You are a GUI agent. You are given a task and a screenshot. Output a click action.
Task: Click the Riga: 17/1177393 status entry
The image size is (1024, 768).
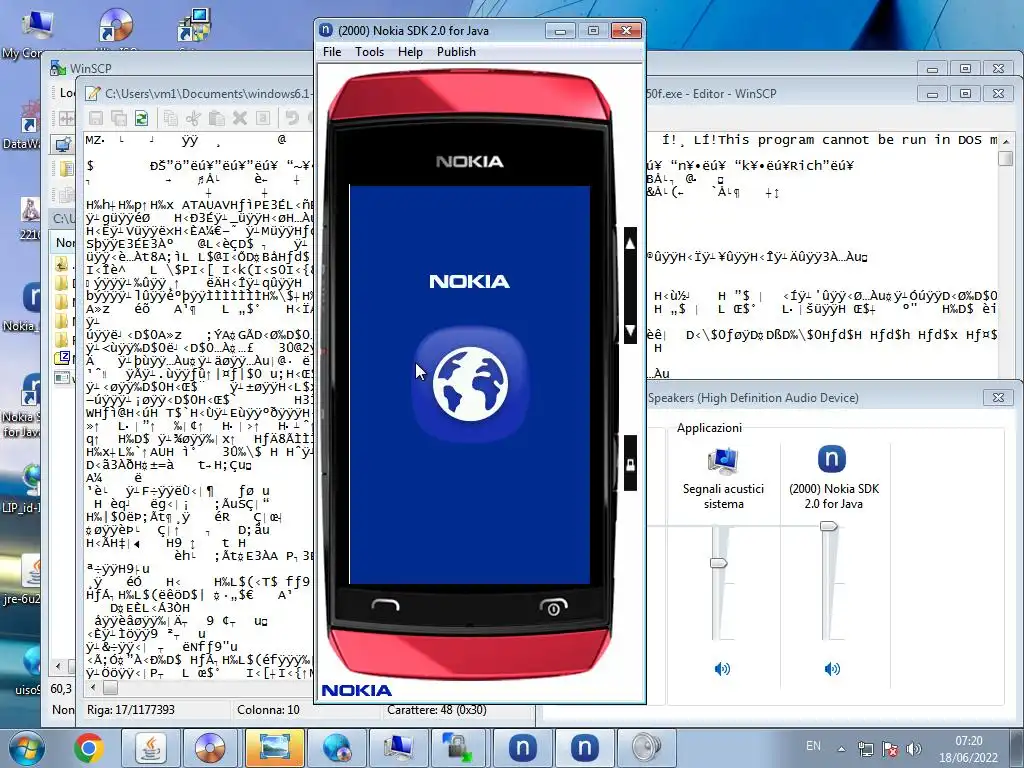(131, 710)
